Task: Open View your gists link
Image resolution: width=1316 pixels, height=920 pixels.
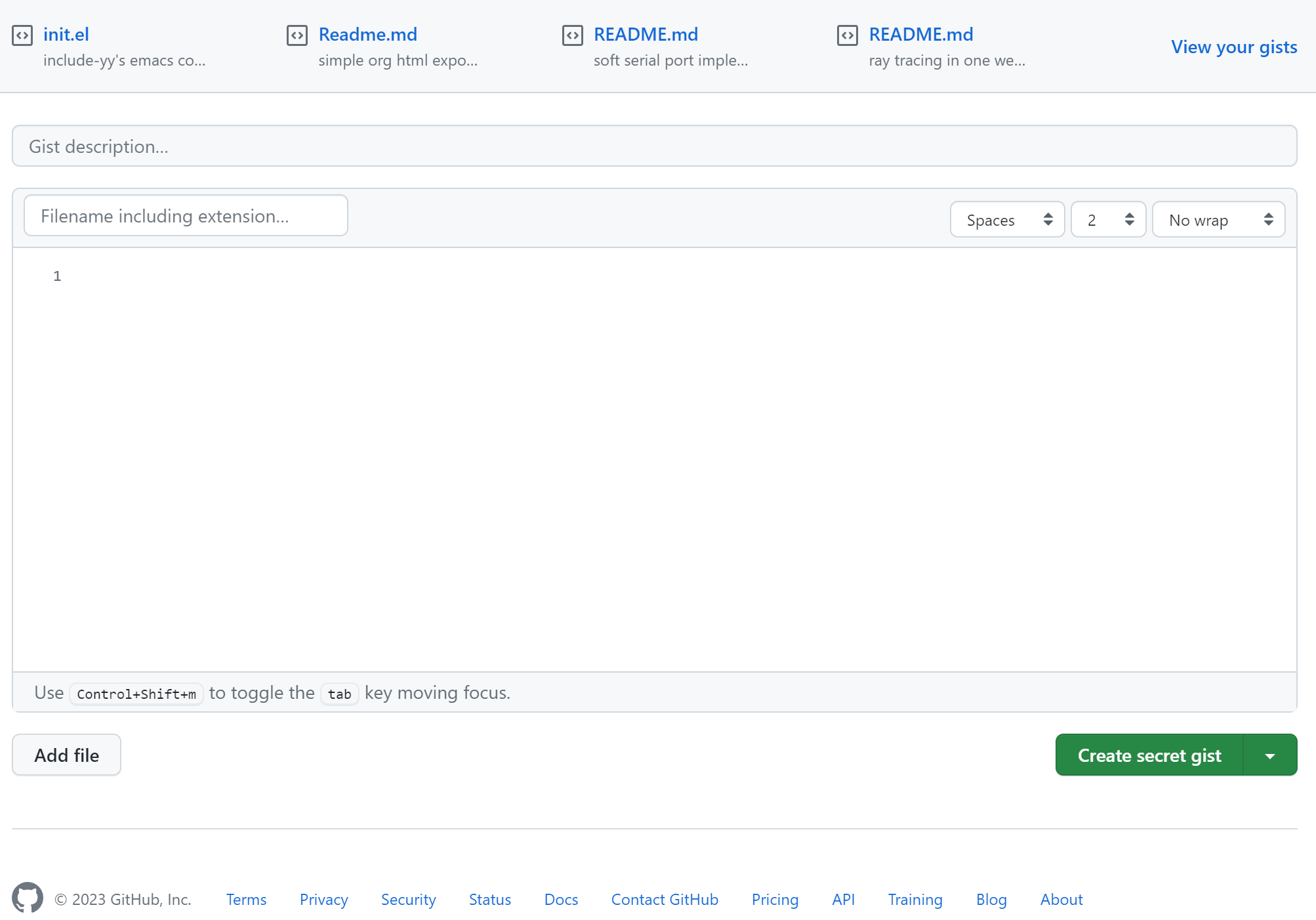Action: pyautogui.click(x=1233, y=47)
